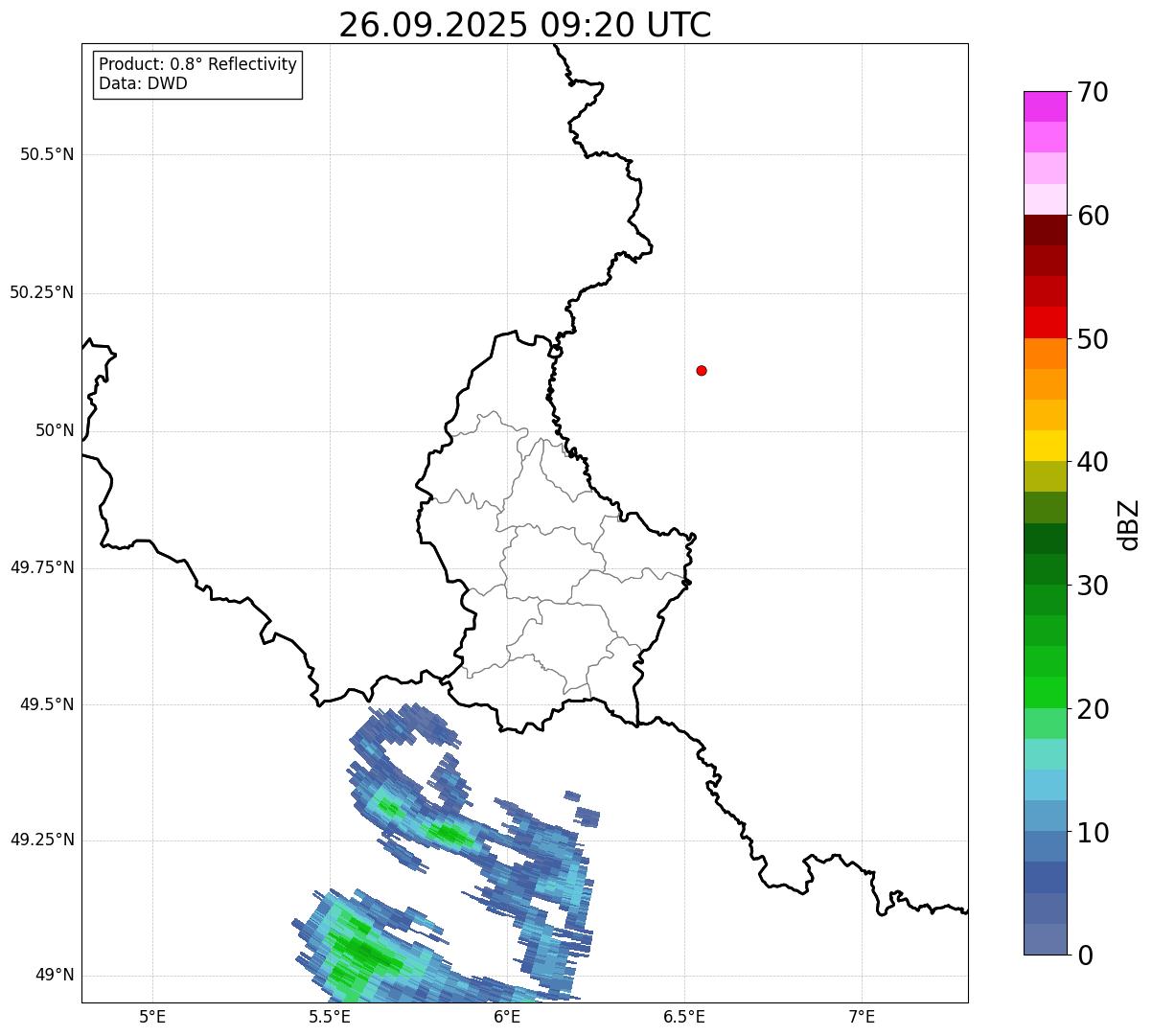
Task: Click the 49°N latitude label
Action: coord(55,975)
